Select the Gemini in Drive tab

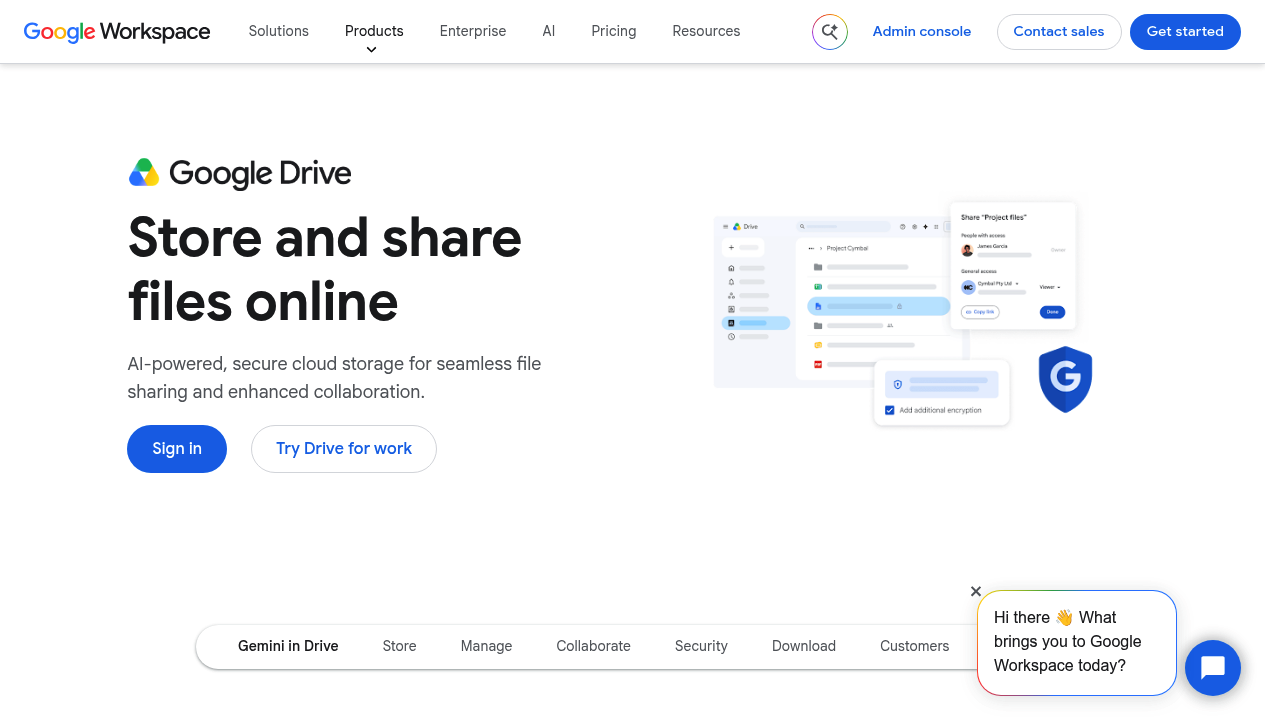click(288, 646)
